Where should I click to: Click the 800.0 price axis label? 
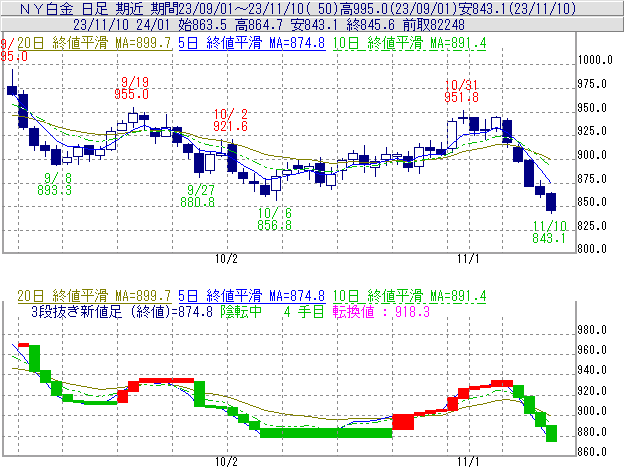pyautogui.click(x=592, y=249)
